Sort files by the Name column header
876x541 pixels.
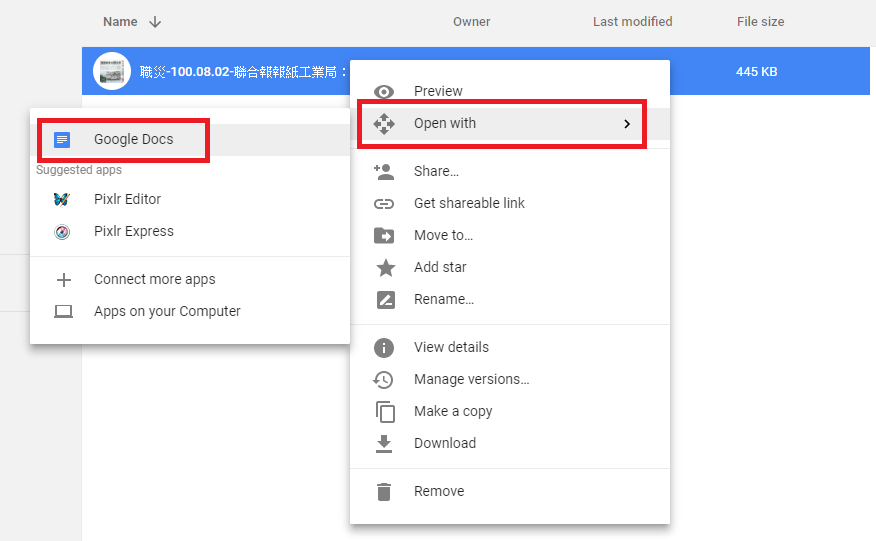tap(120, 22)
